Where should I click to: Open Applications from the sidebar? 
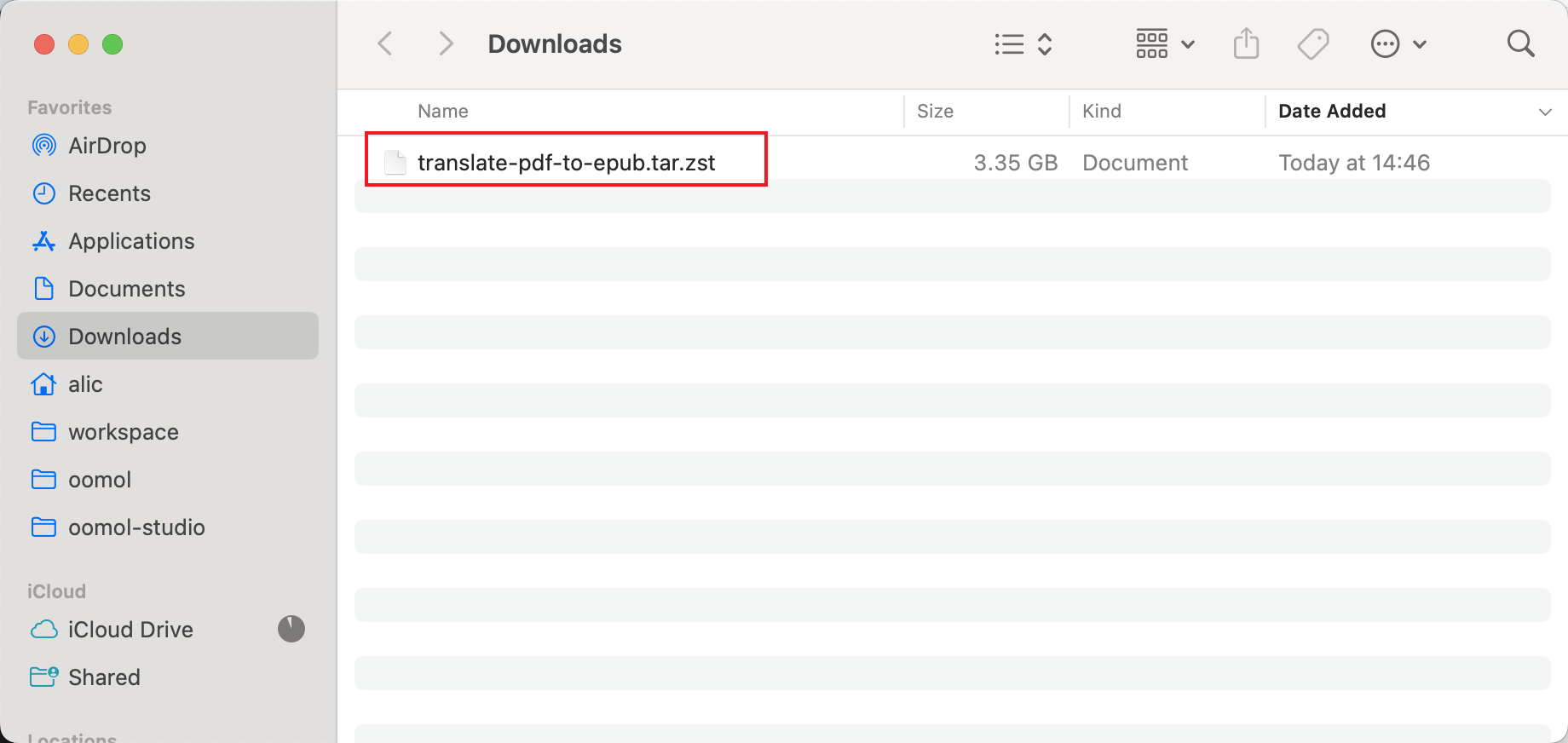tap(131, 241)
